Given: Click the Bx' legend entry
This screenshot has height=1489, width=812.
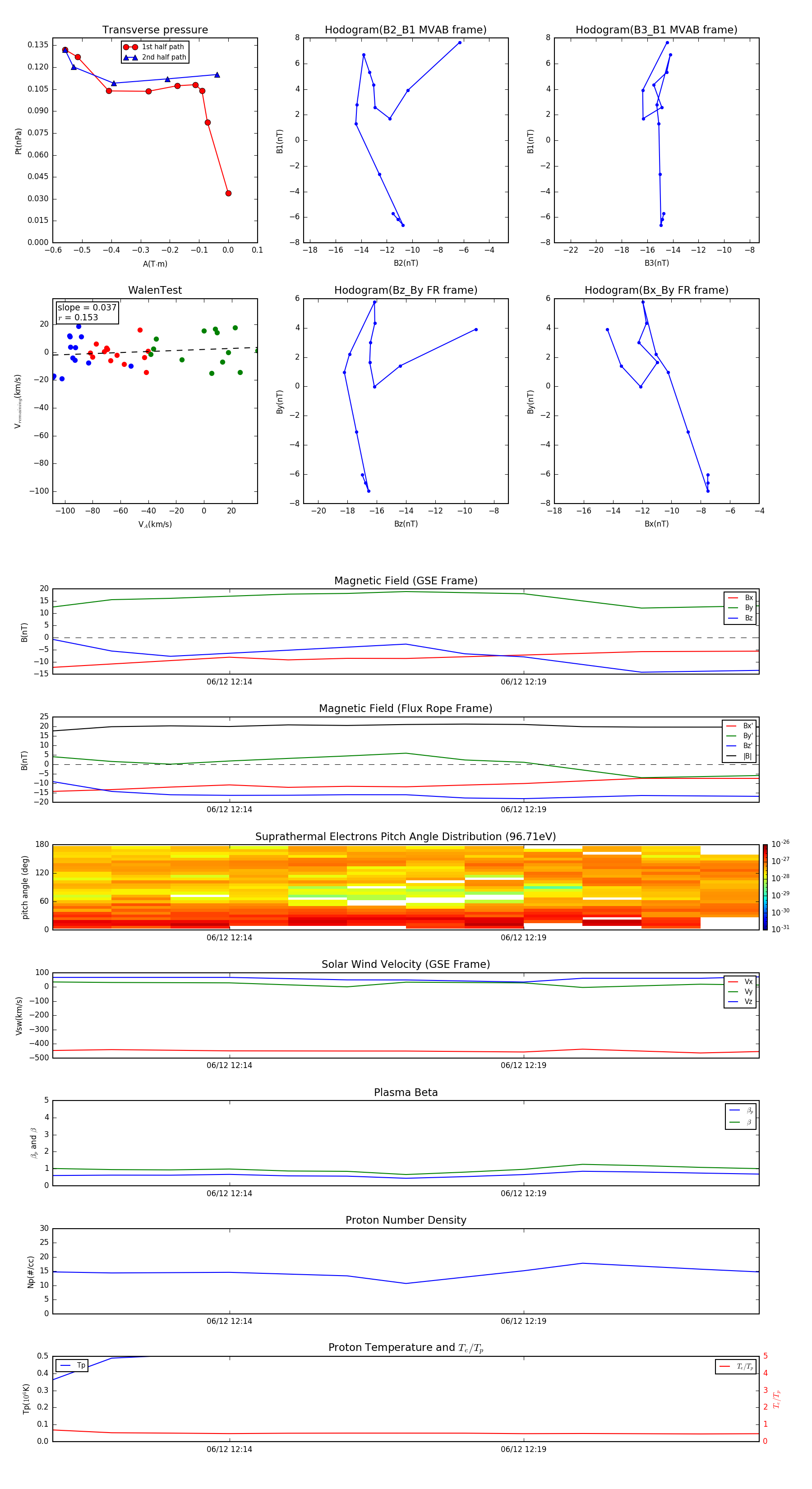Looking at the screenshot, I should coord(739,726).
